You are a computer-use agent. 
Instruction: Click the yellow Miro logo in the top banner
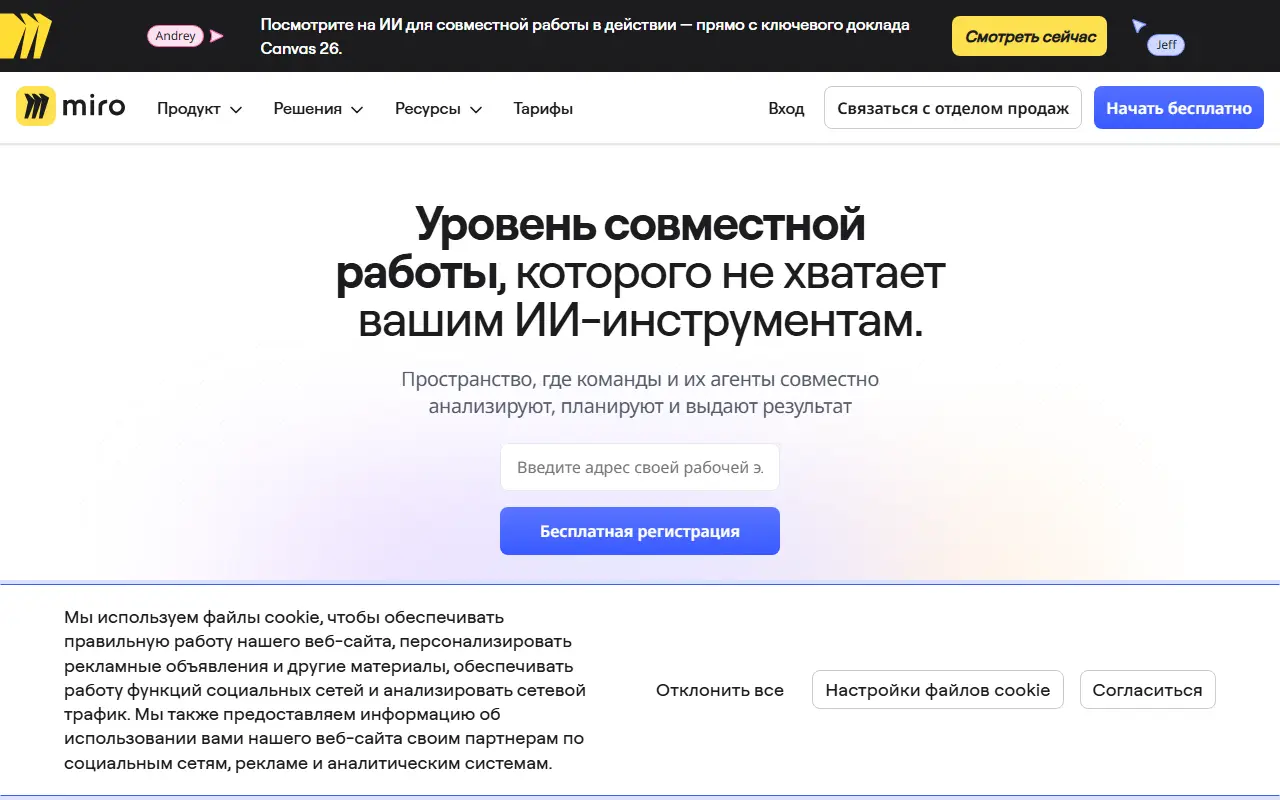point(25,36)
